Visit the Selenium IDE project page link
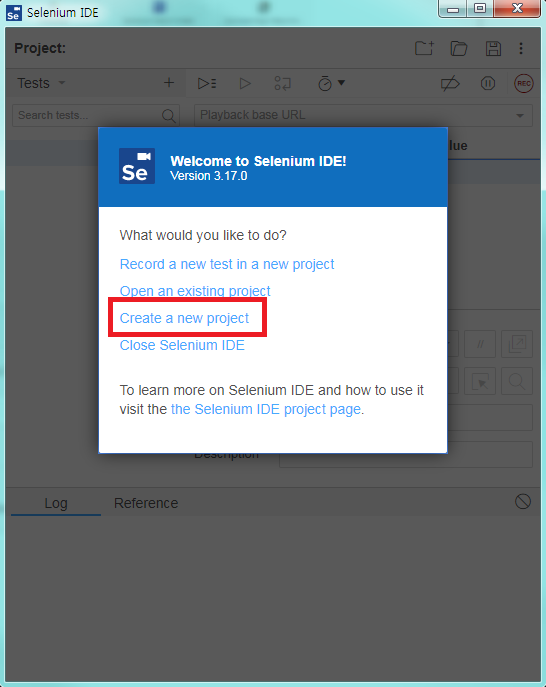The image size is (546, 687). [x=266, y=409]
